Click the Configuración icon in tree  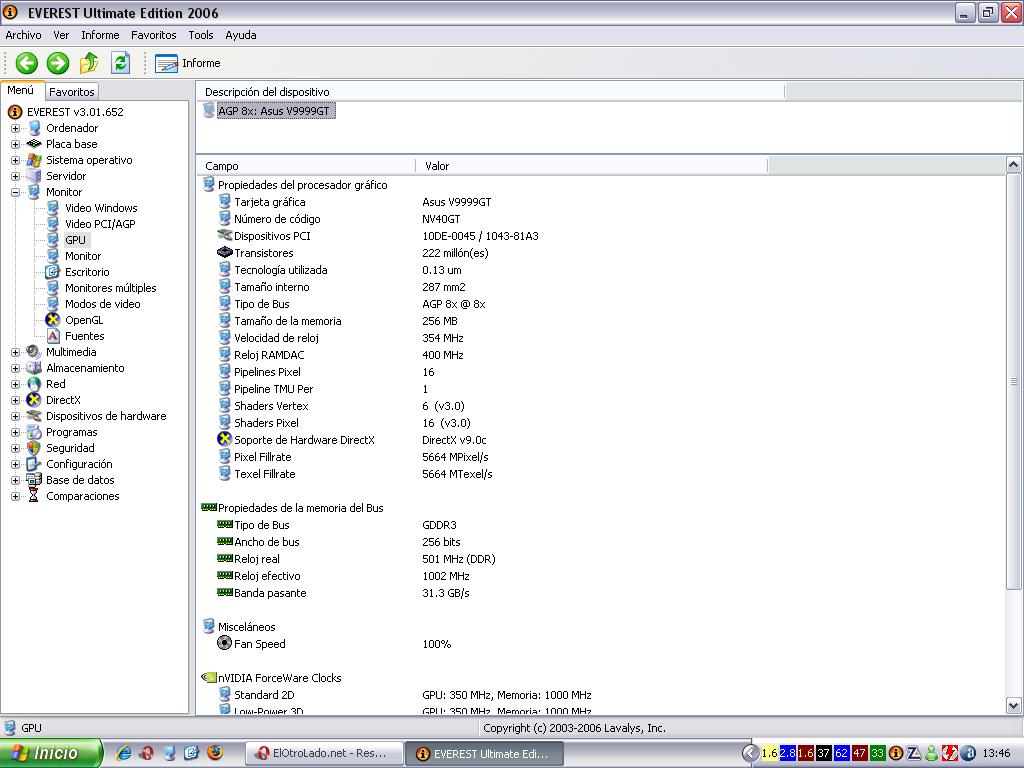[x=34, y=464]
